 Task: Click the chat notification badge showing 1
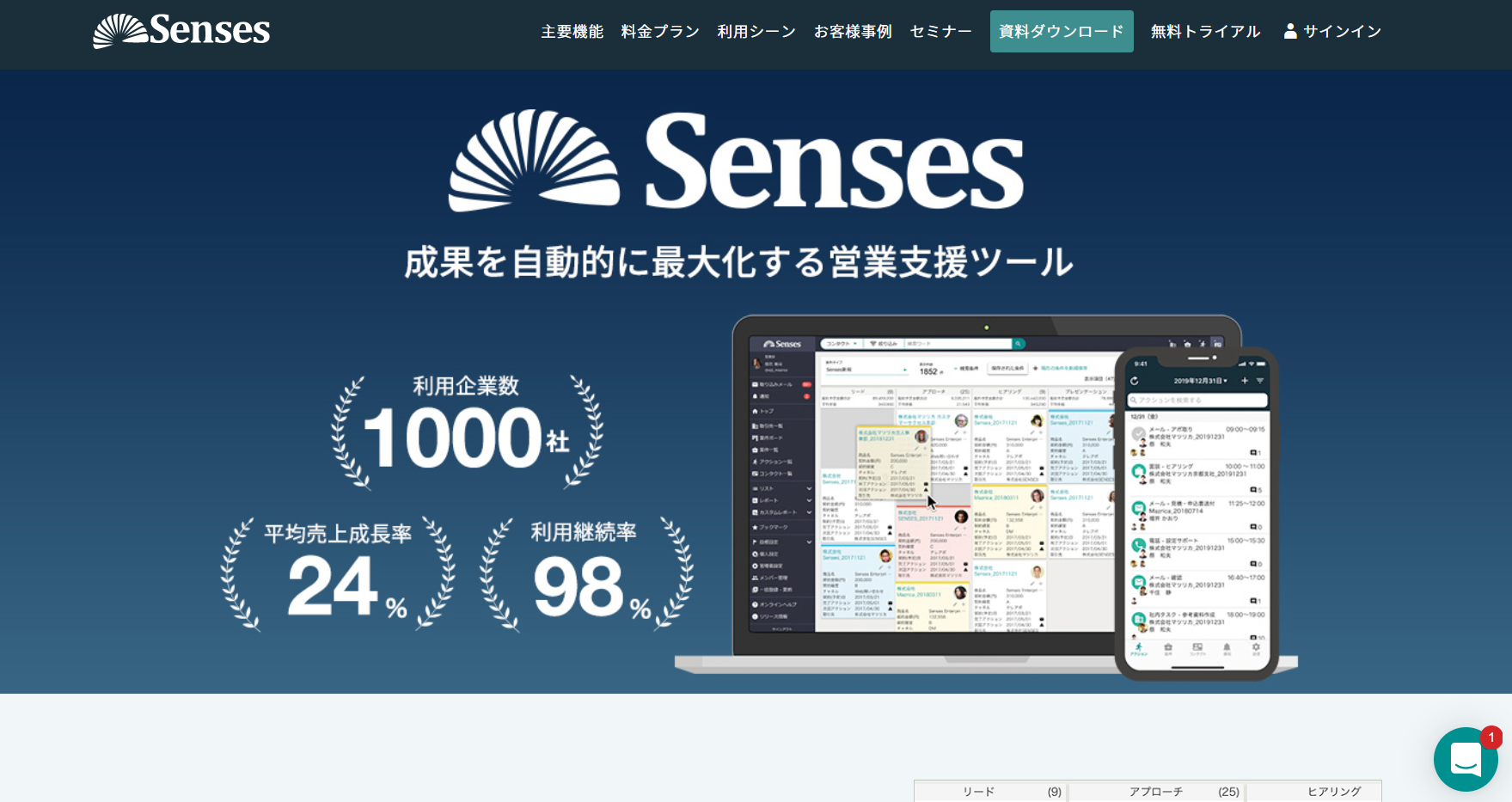tap(1491, 738)
